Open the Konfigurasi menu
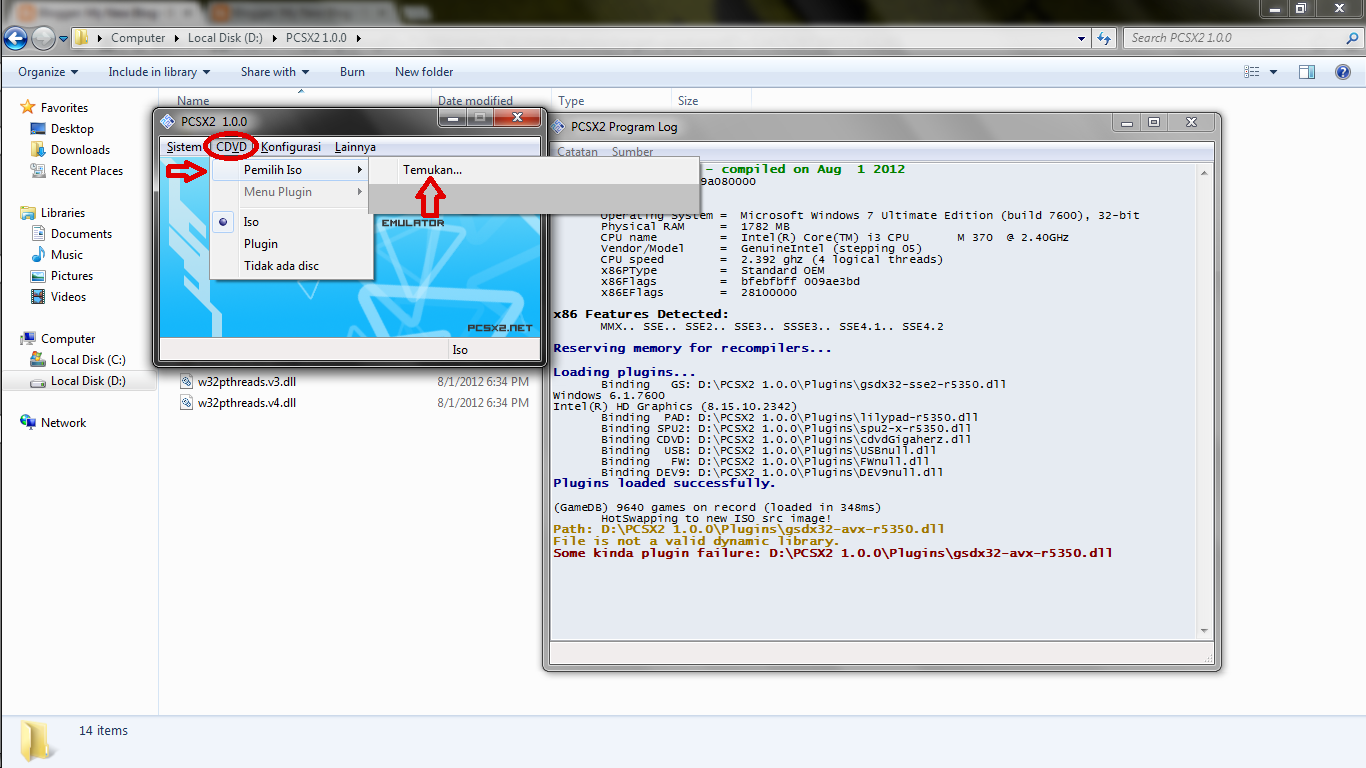 (x=291, y=147)
